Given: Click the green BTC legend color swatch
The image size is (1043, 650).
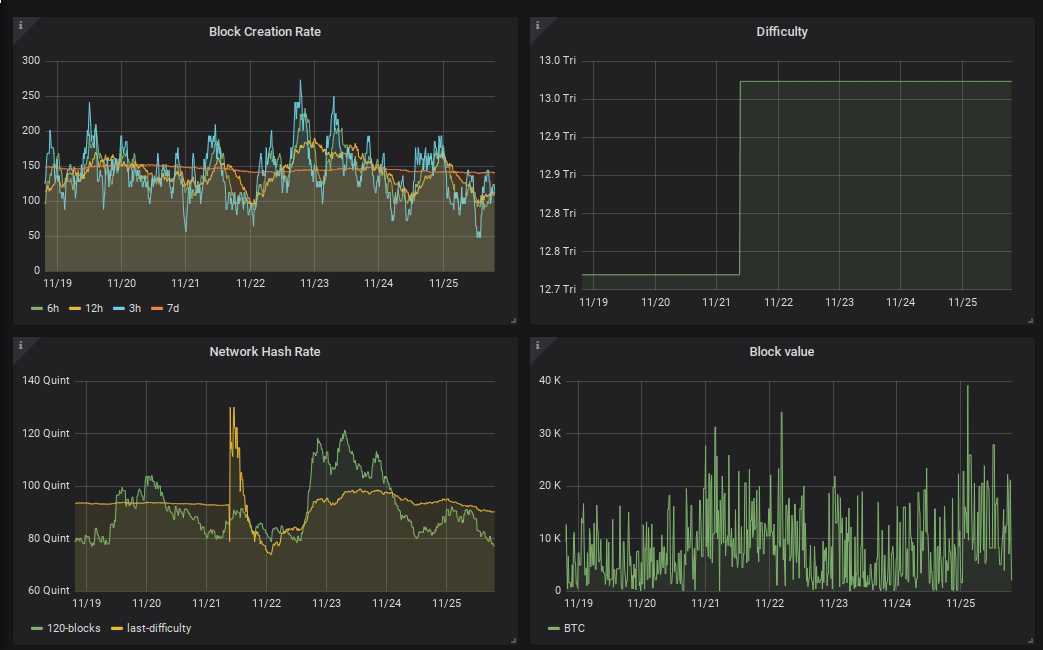Looking at the screenshot, I should click(553, 628).
